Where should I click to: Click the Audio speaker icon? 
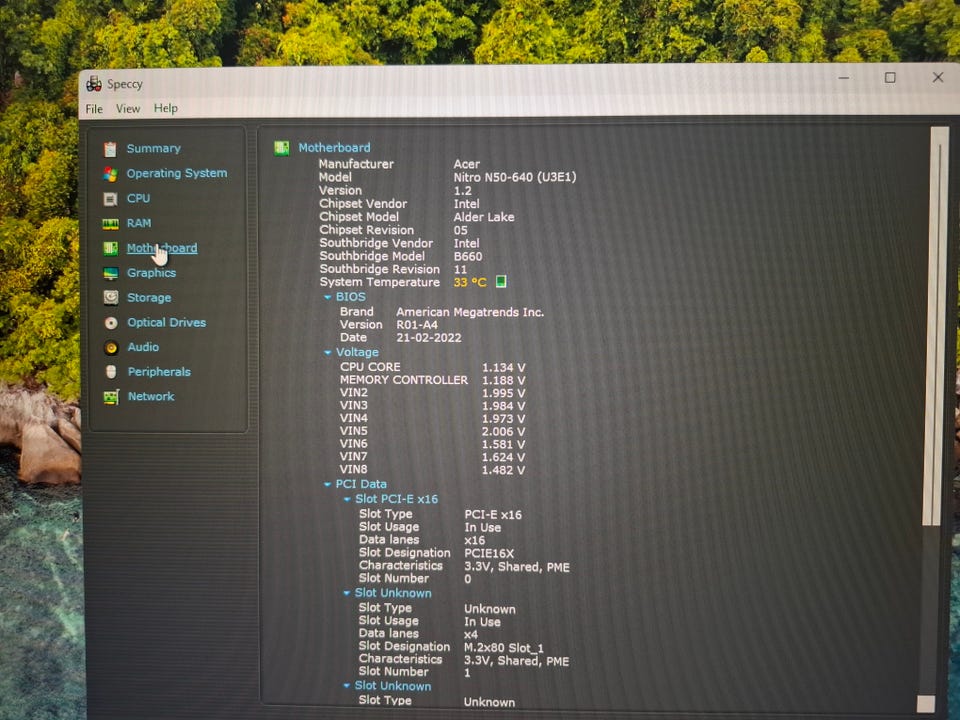[x=110, y=348]
